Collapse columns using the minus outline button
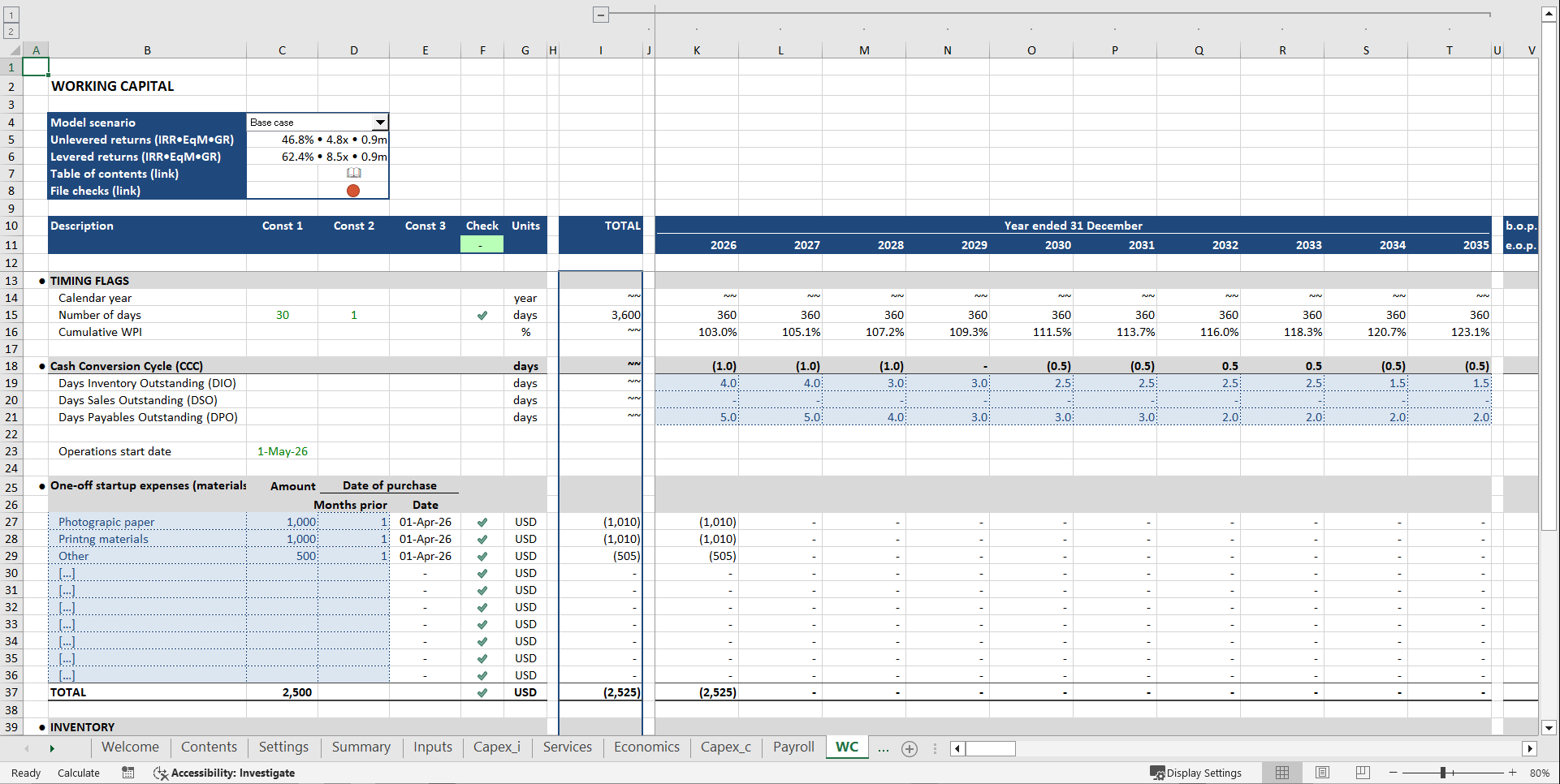The height and width of the screenshot is (784, 1560). pos(601,14)
